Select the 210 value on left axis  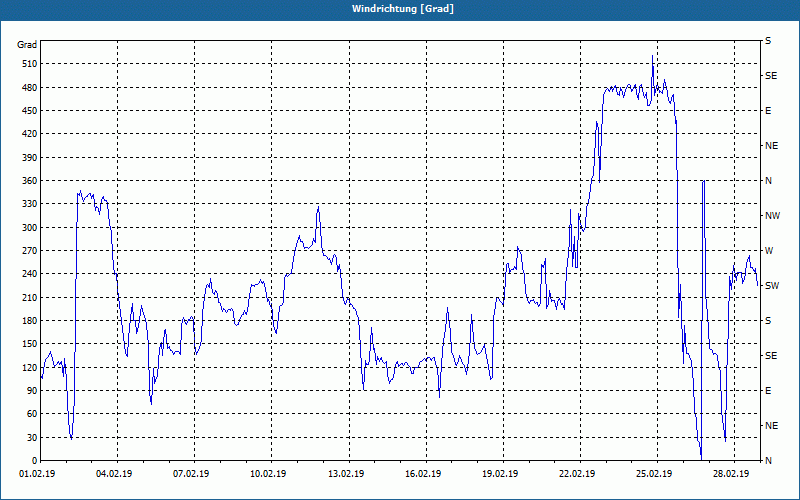(x=30, y=297)
